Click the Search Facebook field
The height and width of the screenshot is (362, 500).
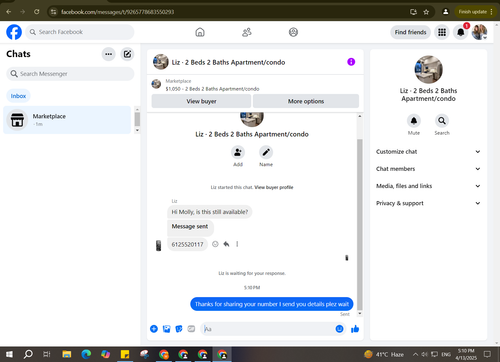click(x=80, y=32)
